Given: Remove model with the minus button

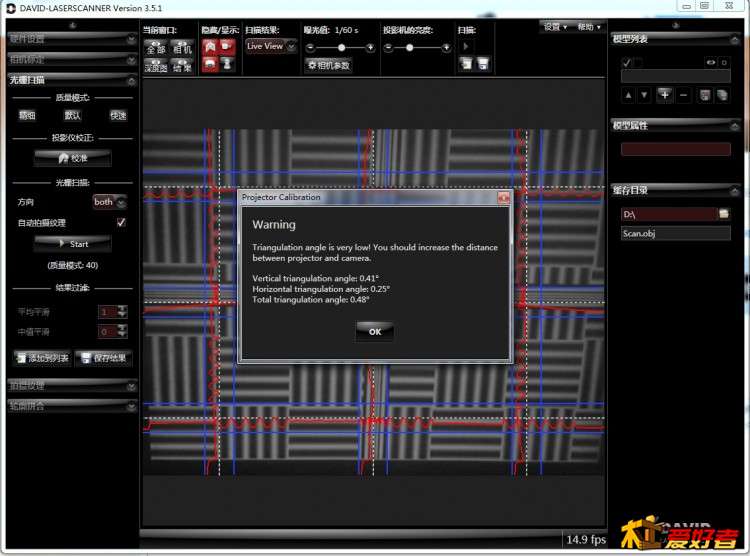Looking at the screenshot, I should (x=683, y=95).
